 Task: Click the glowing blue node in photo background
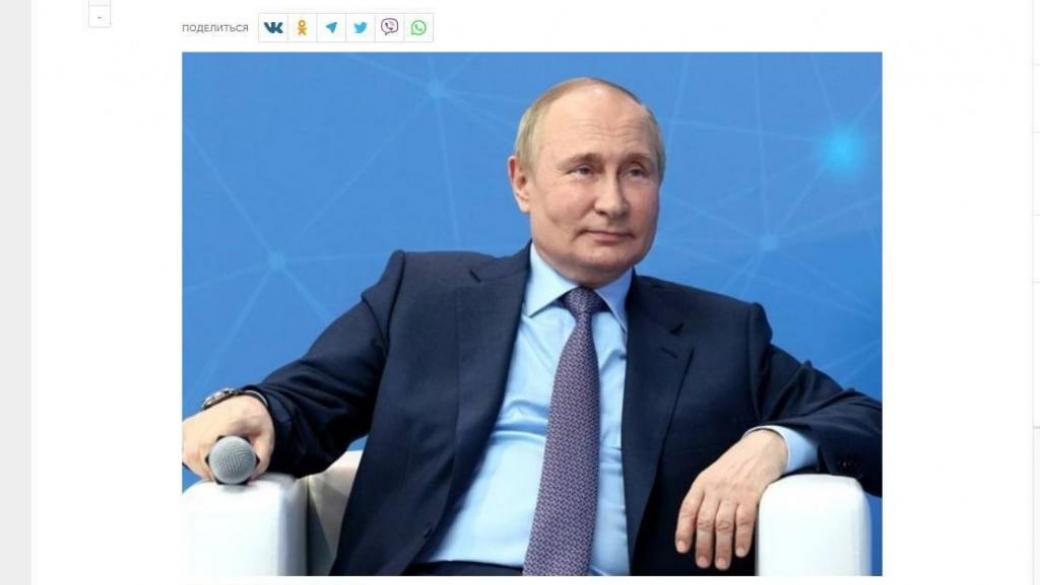point(843,150)
